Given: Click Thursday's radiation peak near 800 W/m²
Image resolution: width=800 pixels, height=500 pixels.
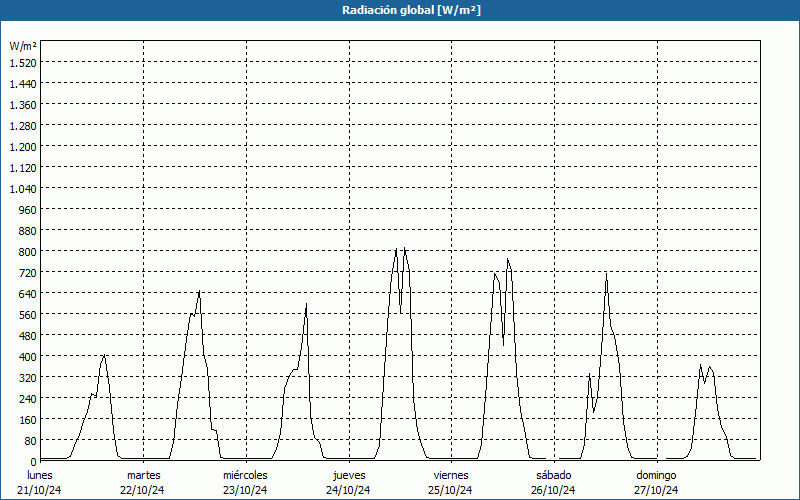Looking at the screenshot, I should pyautogui.click(x=405, y=248).
